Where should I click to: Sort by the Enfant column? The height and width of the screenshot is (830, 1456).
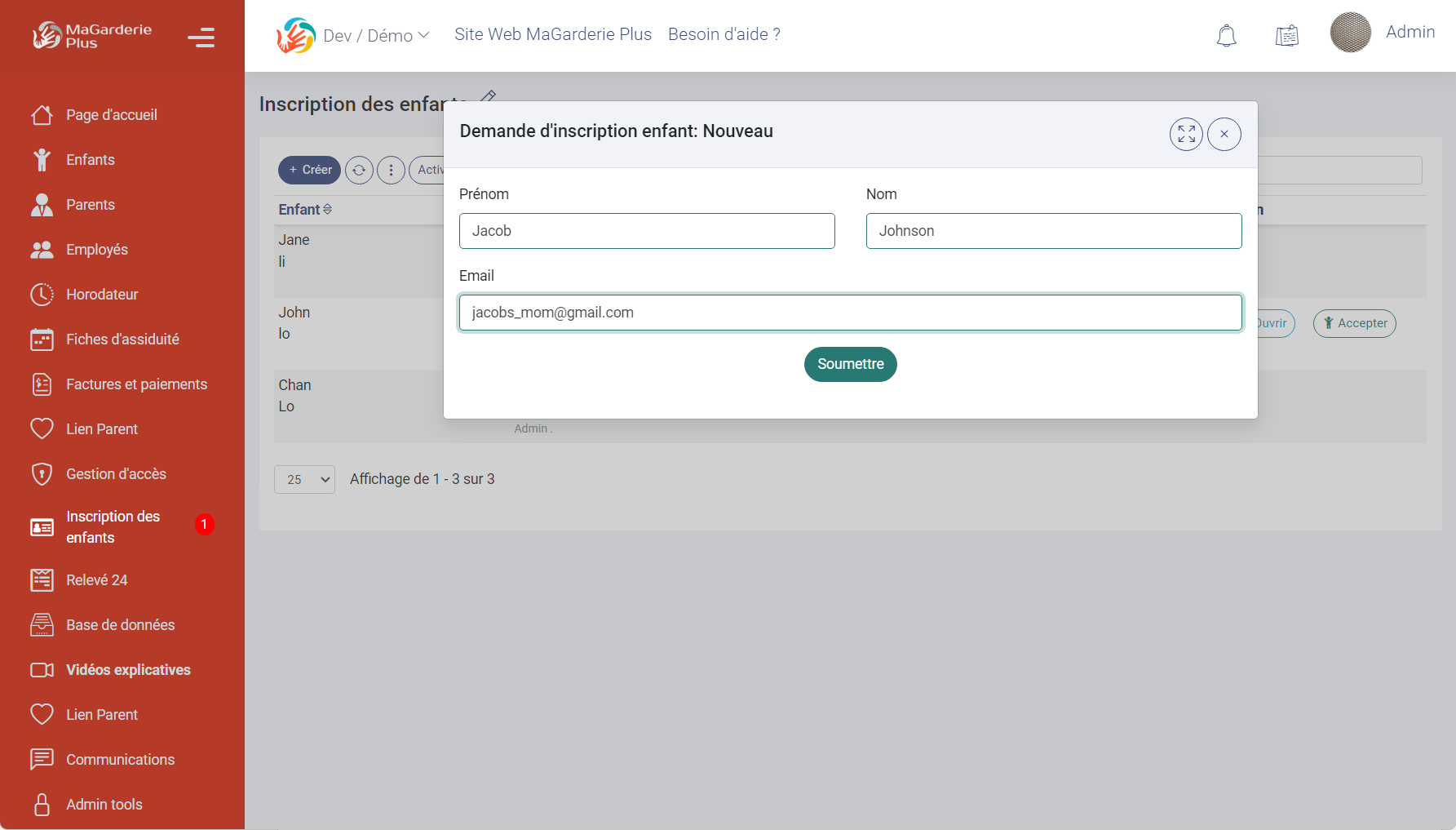305,210
